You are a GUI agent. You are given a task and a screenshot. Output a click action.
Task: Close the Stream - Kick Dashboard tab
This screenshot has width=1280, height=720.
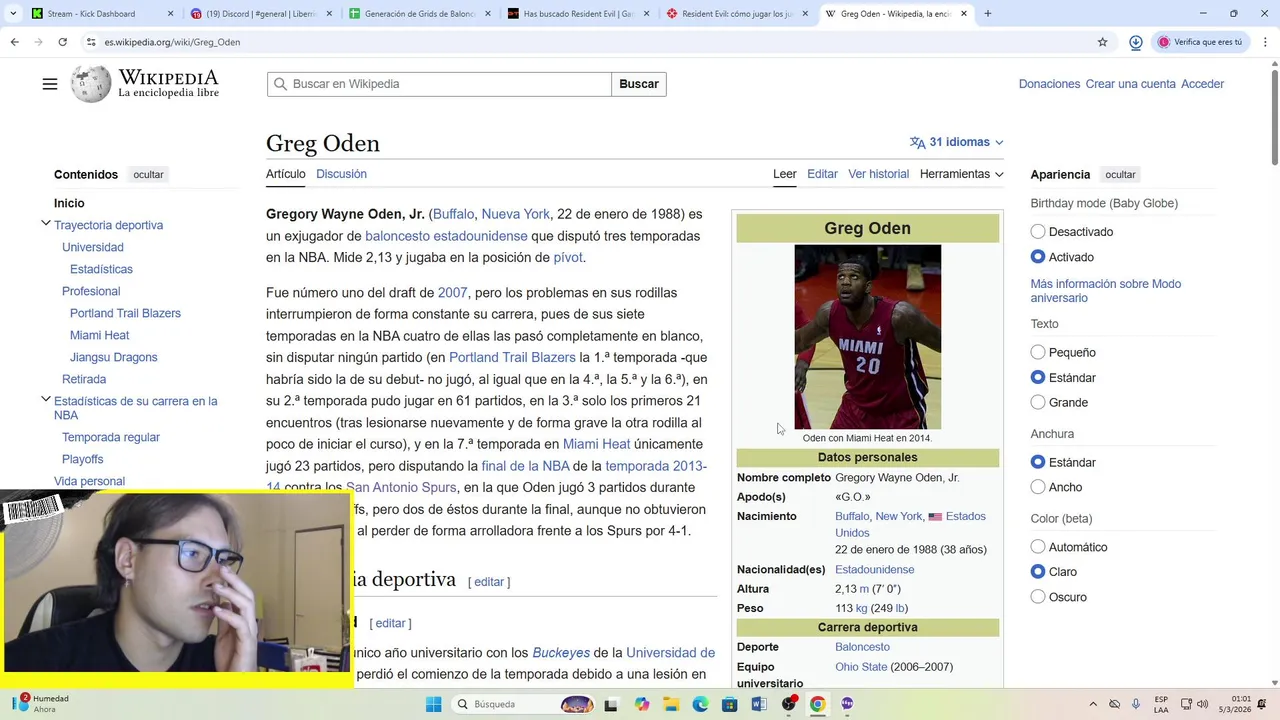pos(170,14)
